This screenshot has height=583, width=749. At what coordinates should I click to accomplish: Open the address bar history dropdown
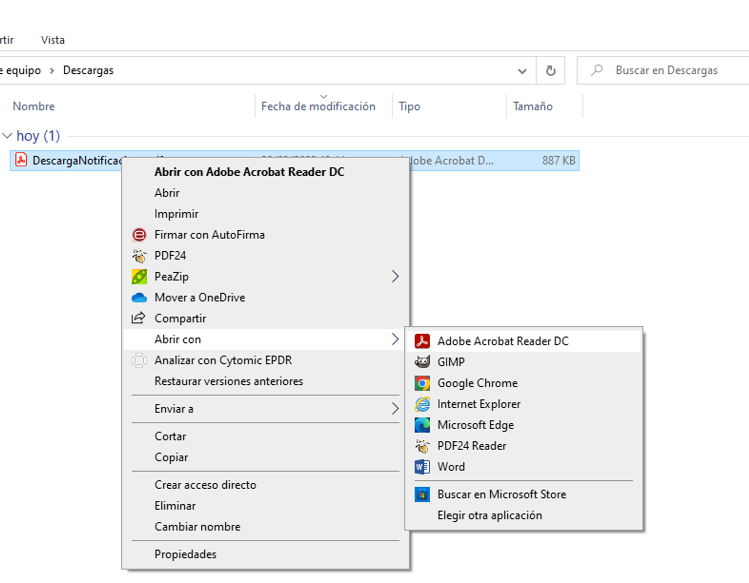point(522,71)
